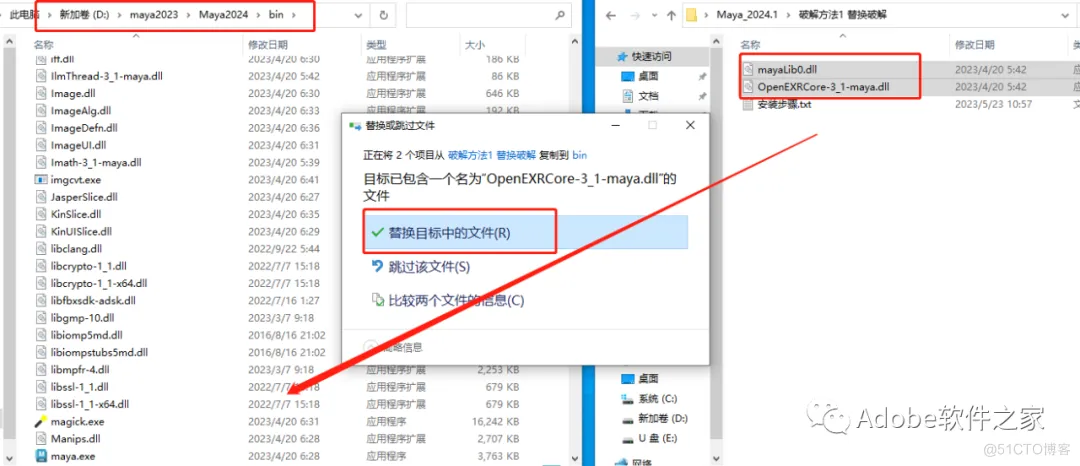Sort right window by 修改日期 column
The image size is (1080, 466).
[x=975, y=45]
